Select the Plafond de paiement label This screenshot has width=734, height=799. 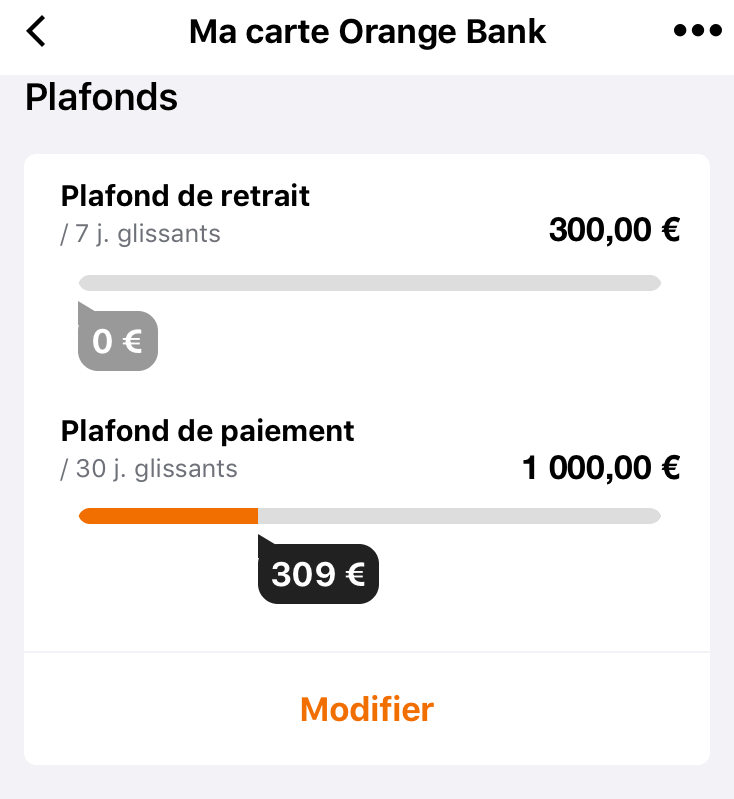207,431
